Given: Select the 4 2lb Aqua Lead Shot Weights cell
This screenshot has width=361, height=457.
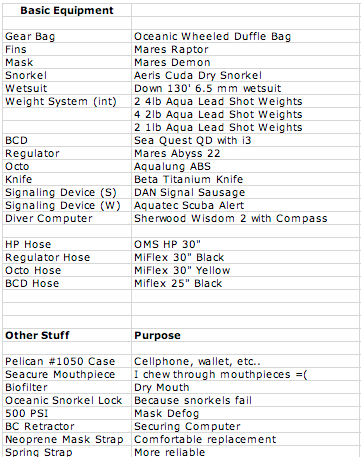Looking at the screenshot, I should pos(246,114).
